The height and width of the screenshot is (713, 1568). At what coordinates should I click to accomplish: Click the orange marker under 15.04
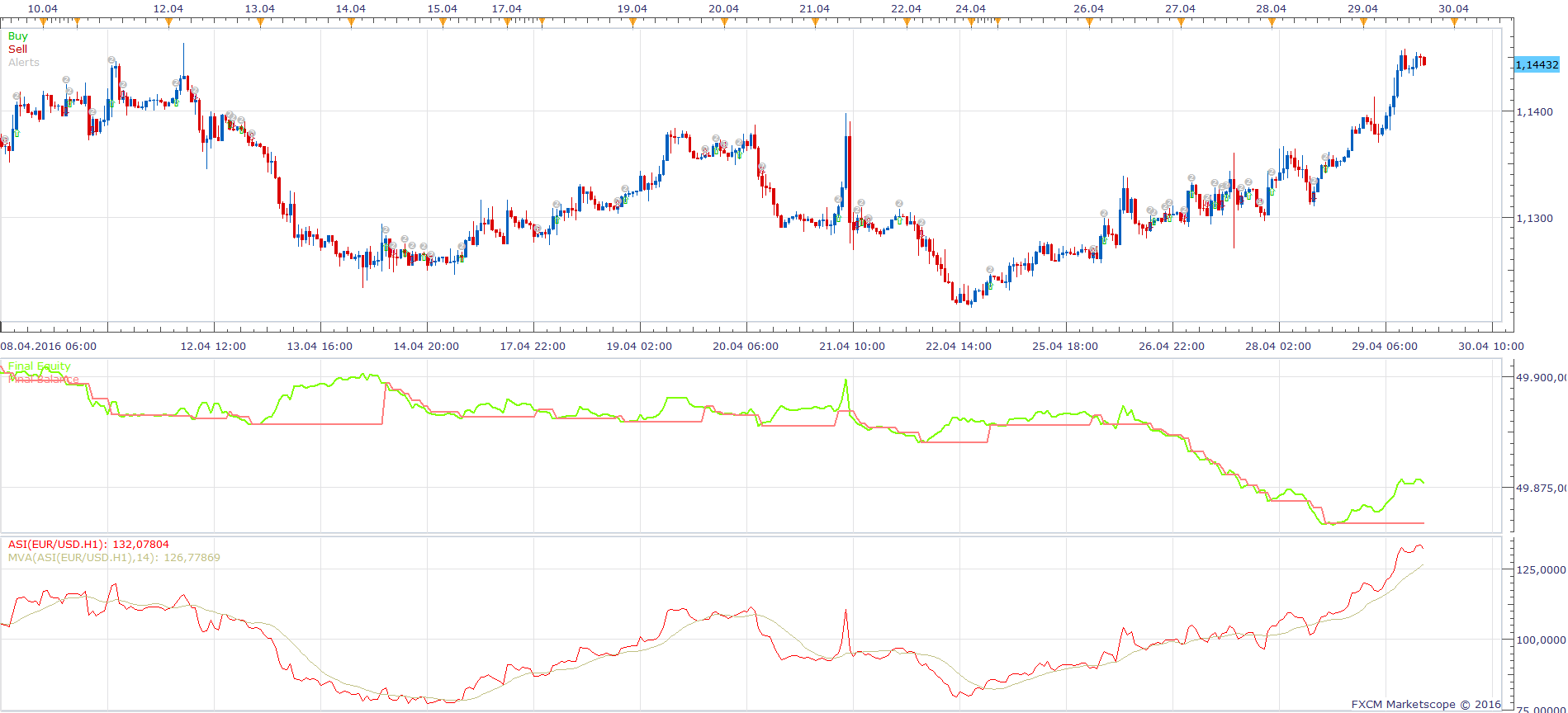pos(443,23)
